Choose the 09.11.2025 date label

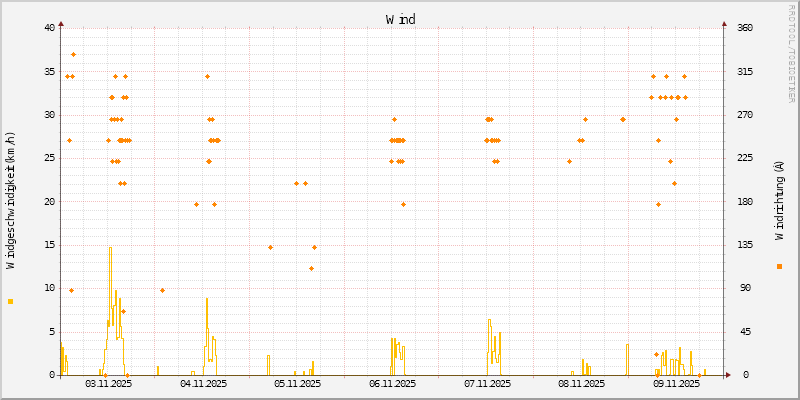676,383
